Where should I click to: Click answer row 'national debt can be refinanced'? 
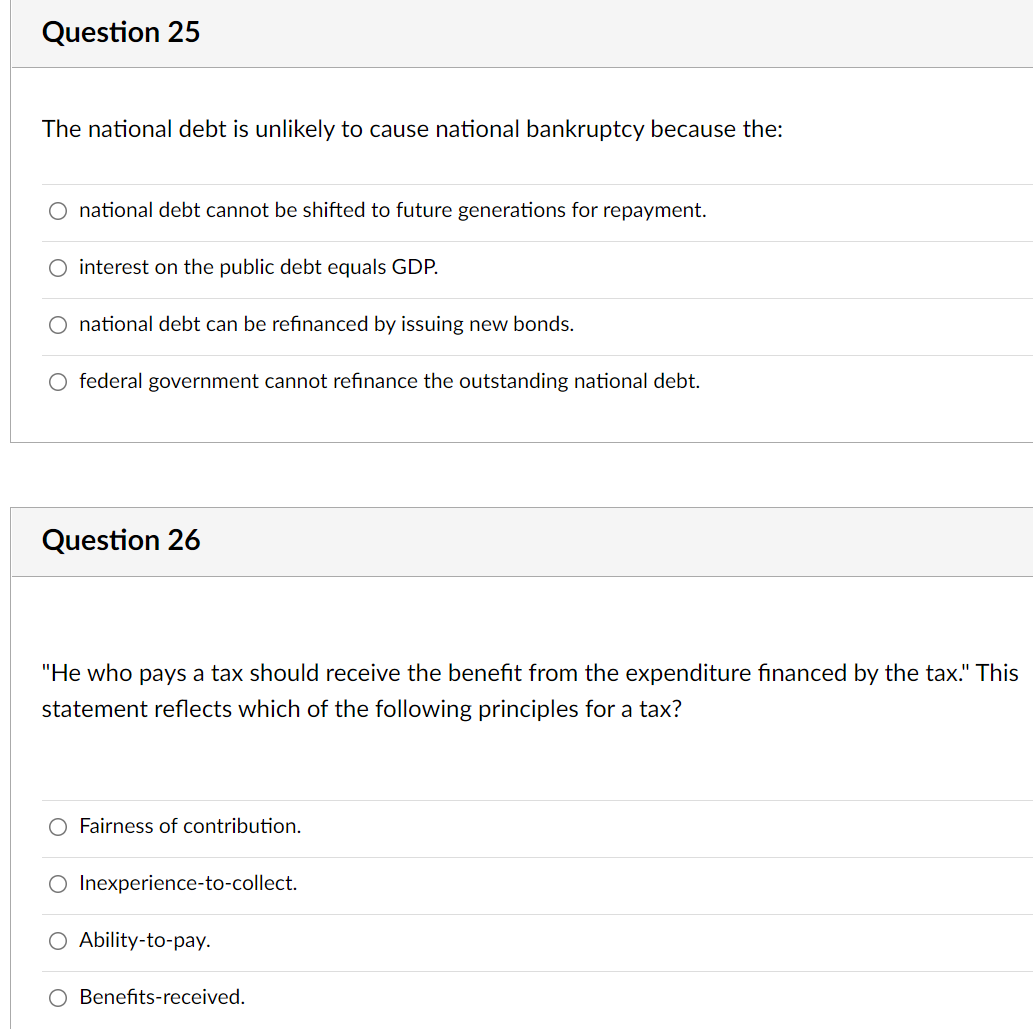pos(325,324)
